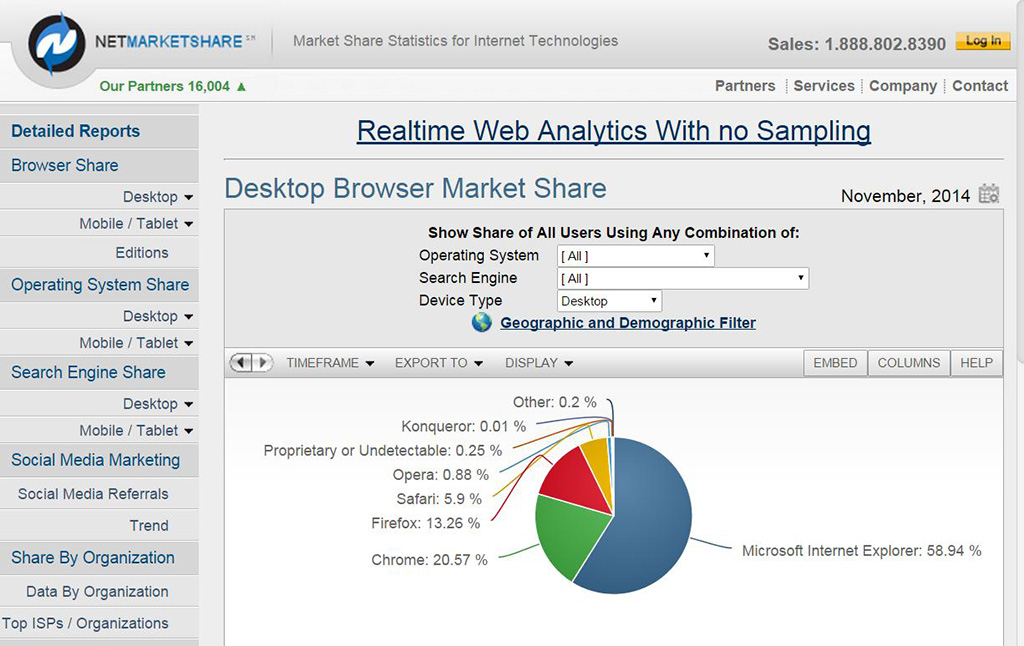Viewport: 1024px width, 646px height.
Task: Open Data By Organization report
Action: (x=97, y=592)
